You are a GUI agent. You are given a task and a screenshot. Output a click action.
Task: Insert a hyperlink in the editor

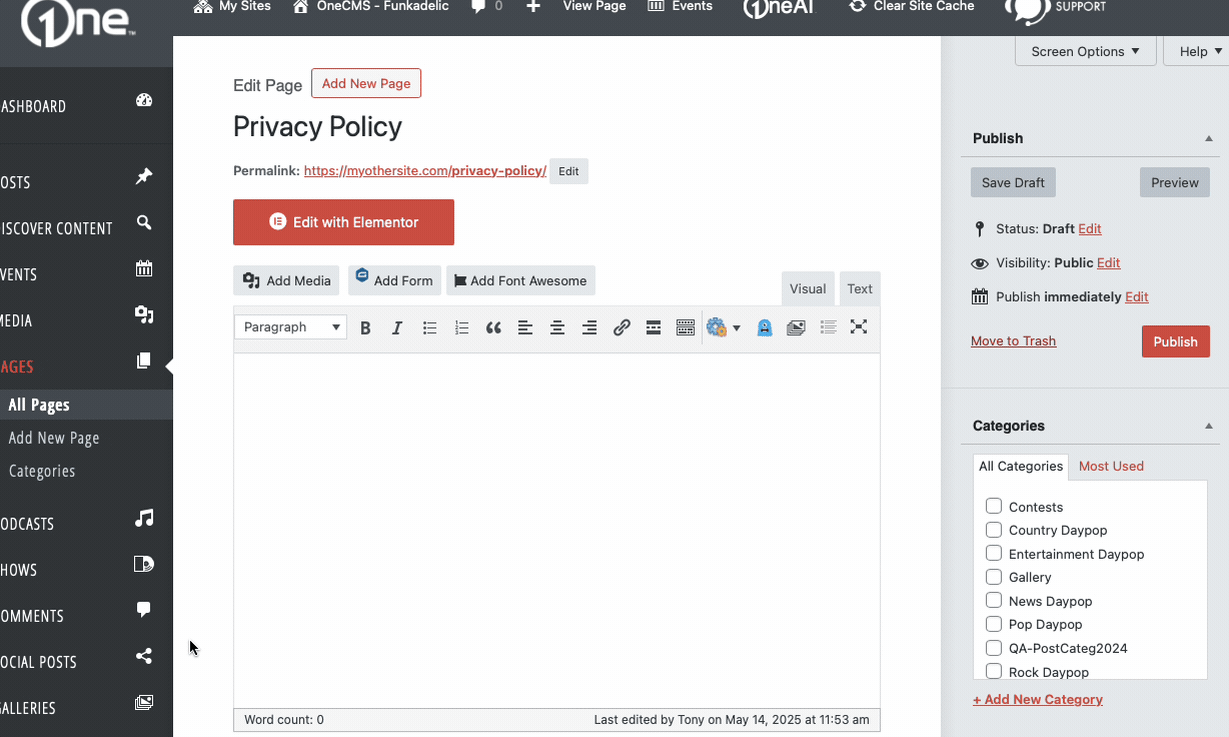pos(621,327)
